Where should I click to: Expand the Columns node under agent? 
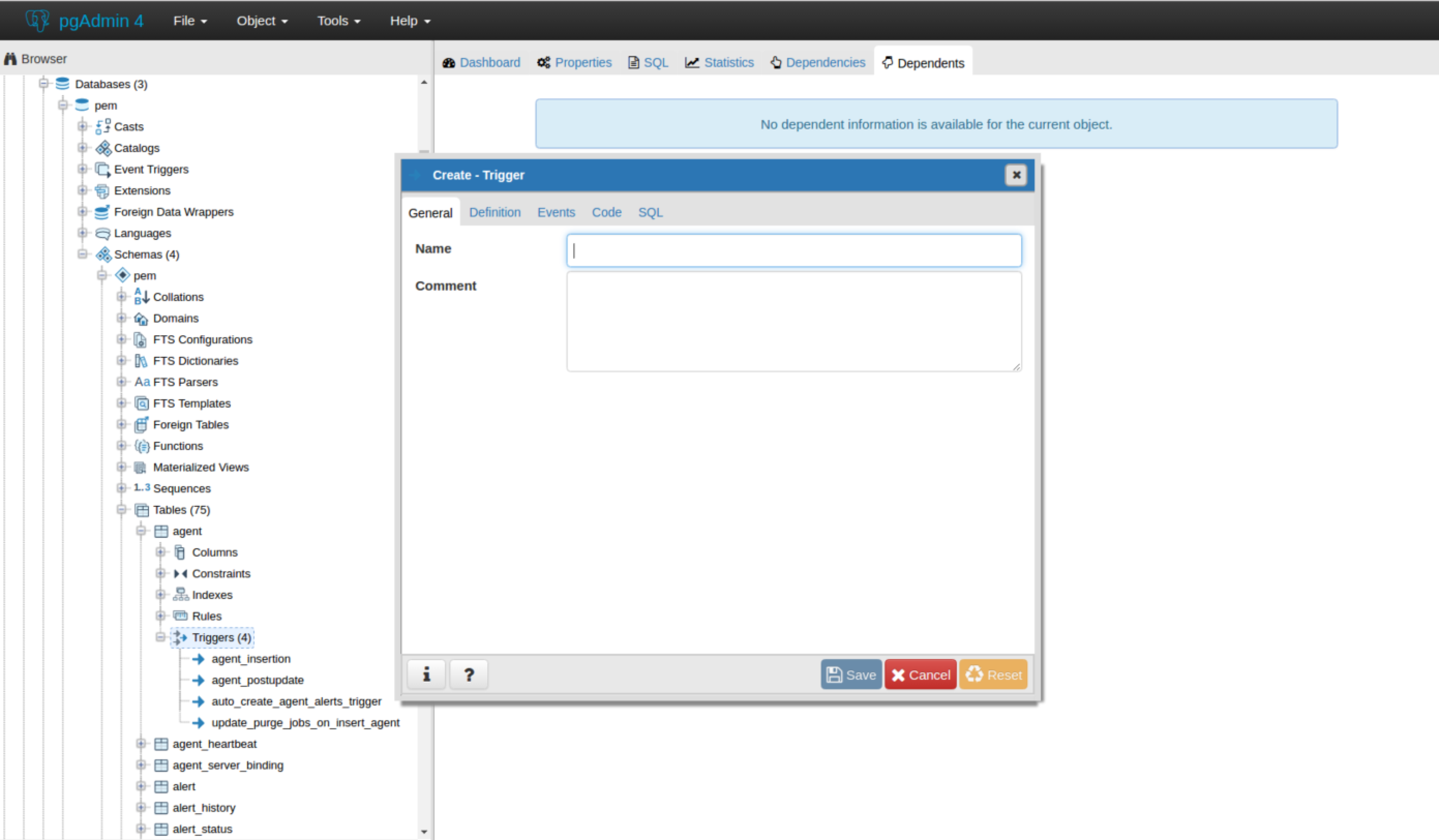pos(160,552)
